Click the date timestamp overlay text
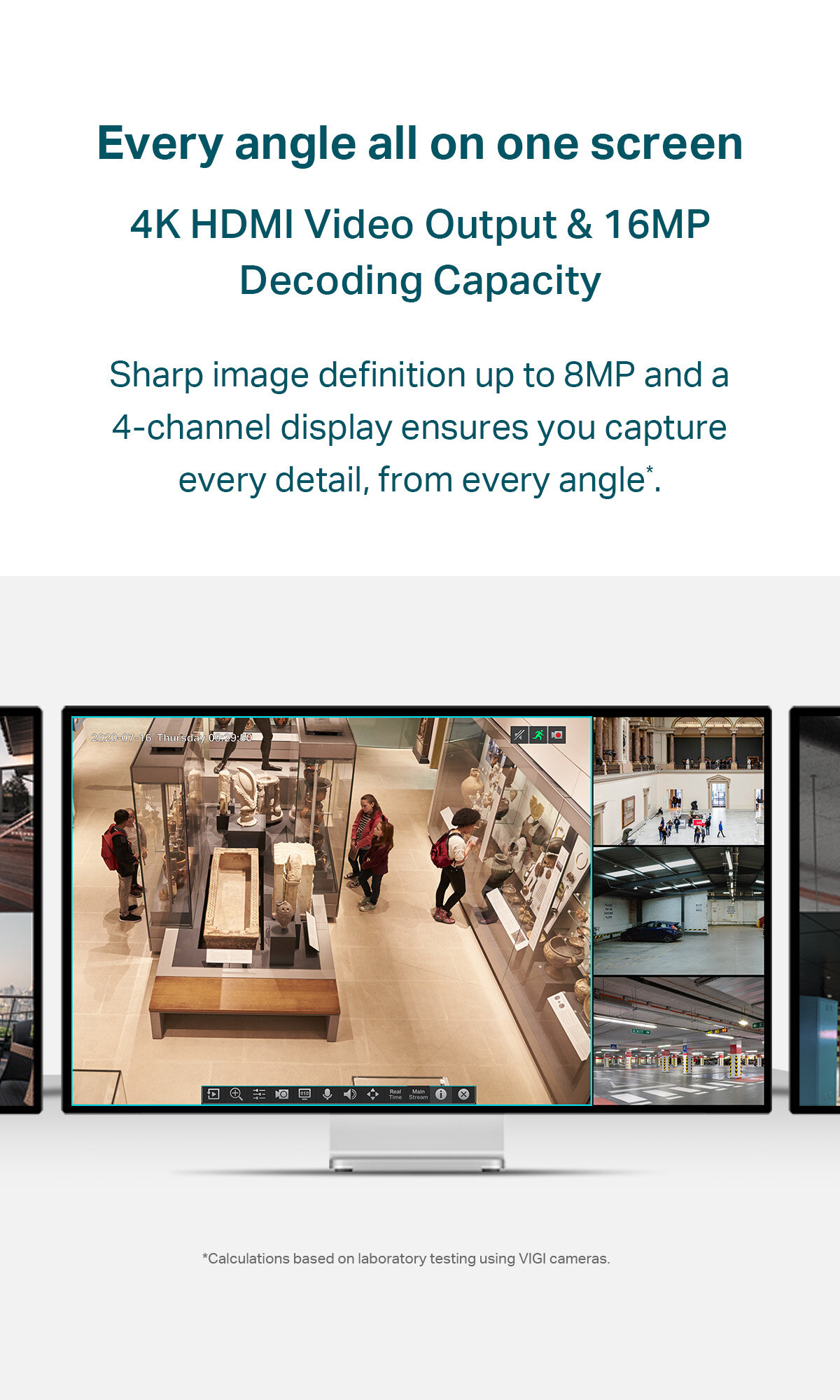 coord(171,738)
